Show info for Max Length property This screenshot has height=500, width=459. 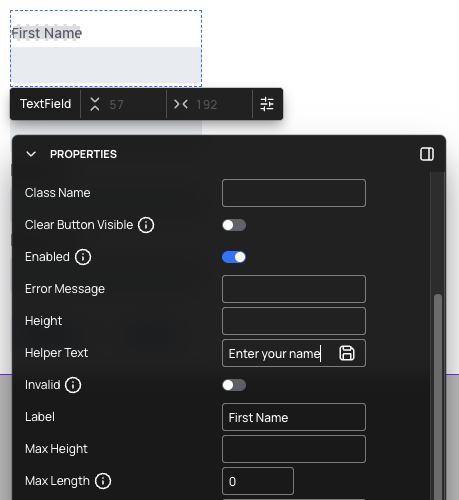coord(103,481)
